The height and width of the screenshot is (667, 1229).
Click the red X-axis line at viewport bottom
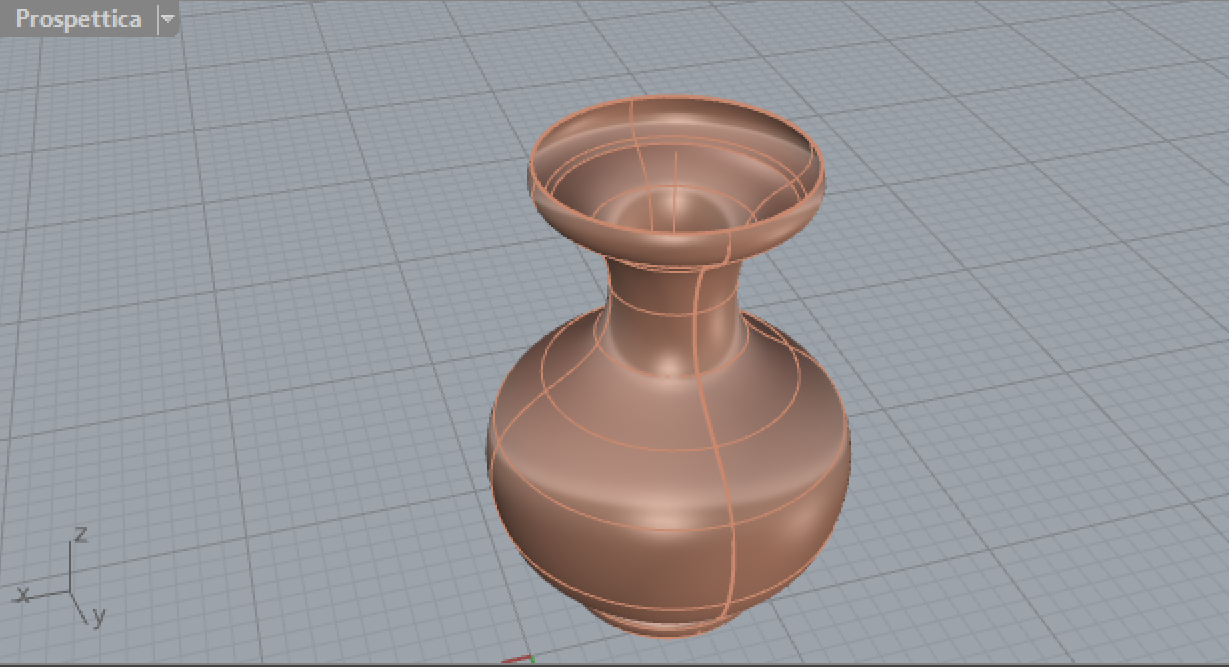click(517, 660)
